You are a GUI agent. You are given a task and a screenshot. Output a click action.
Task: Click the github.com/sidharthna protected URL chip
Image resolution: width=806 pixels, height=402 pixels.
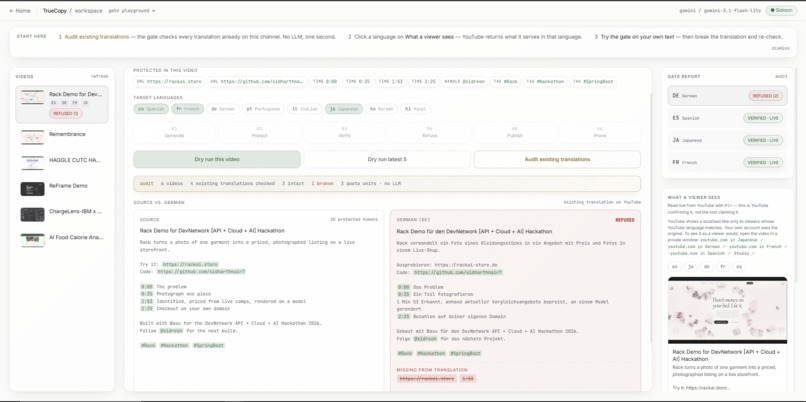(257, 81)
